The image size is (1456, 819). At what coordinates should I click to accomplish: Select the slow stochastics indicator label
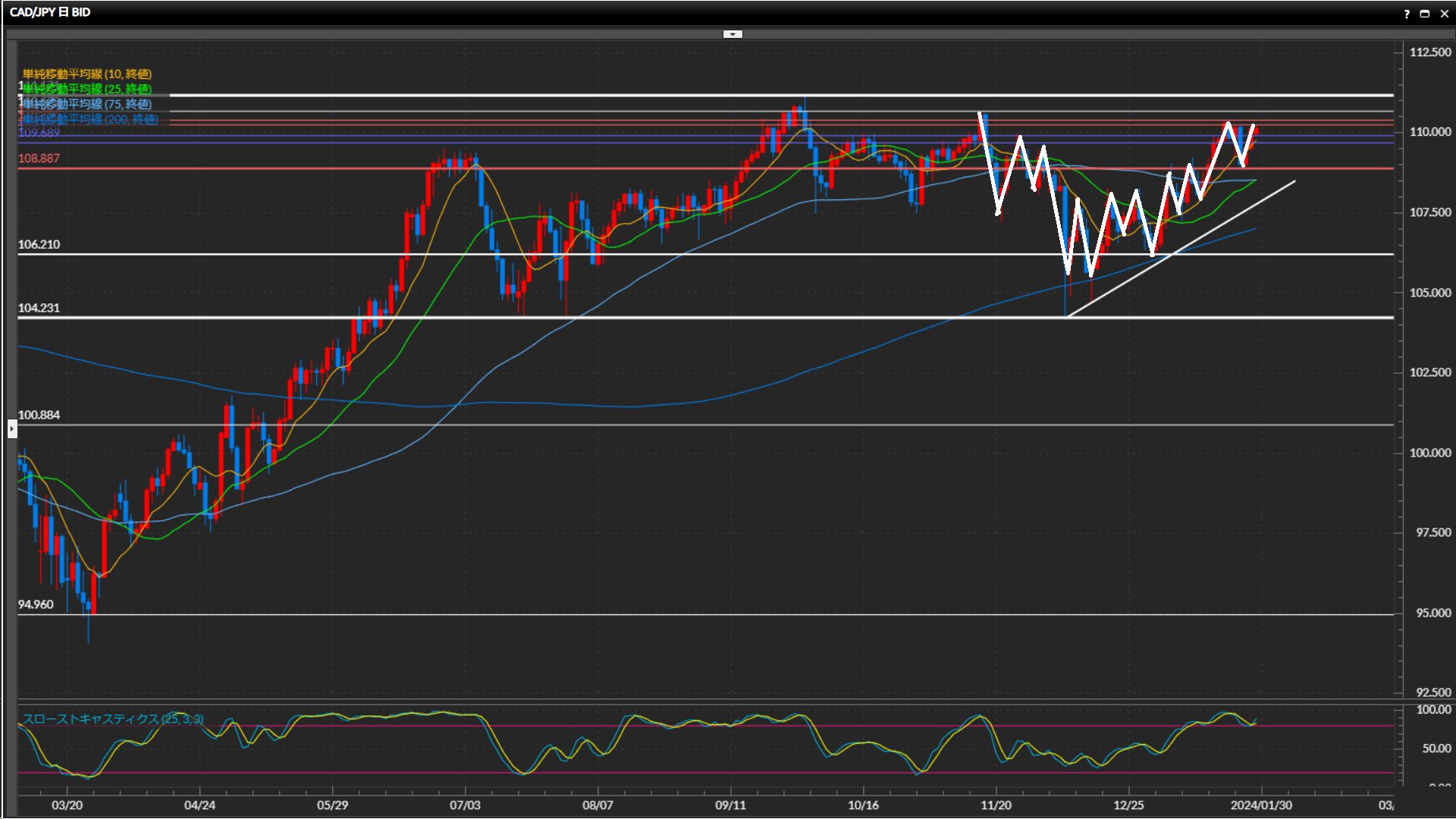click(x=112, y=719)
